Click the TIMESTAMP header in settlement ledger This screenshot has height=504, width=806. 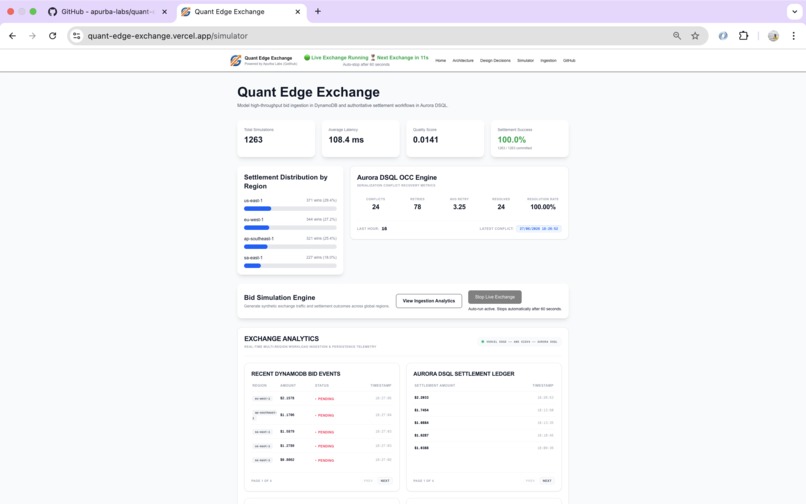pyautogui.click(x=543, y=386)
